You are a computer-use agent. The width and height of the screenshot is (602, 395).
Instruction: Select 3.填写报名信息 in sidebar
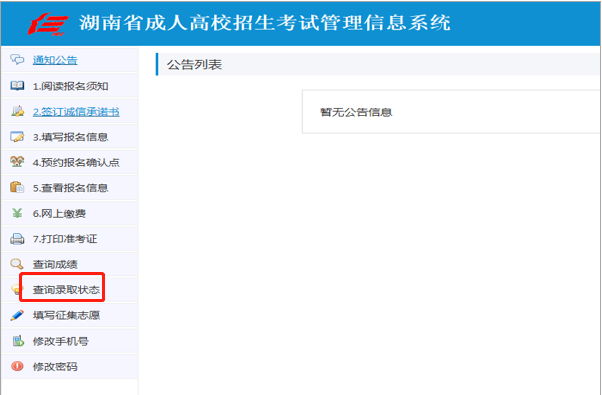coord(70,137)
